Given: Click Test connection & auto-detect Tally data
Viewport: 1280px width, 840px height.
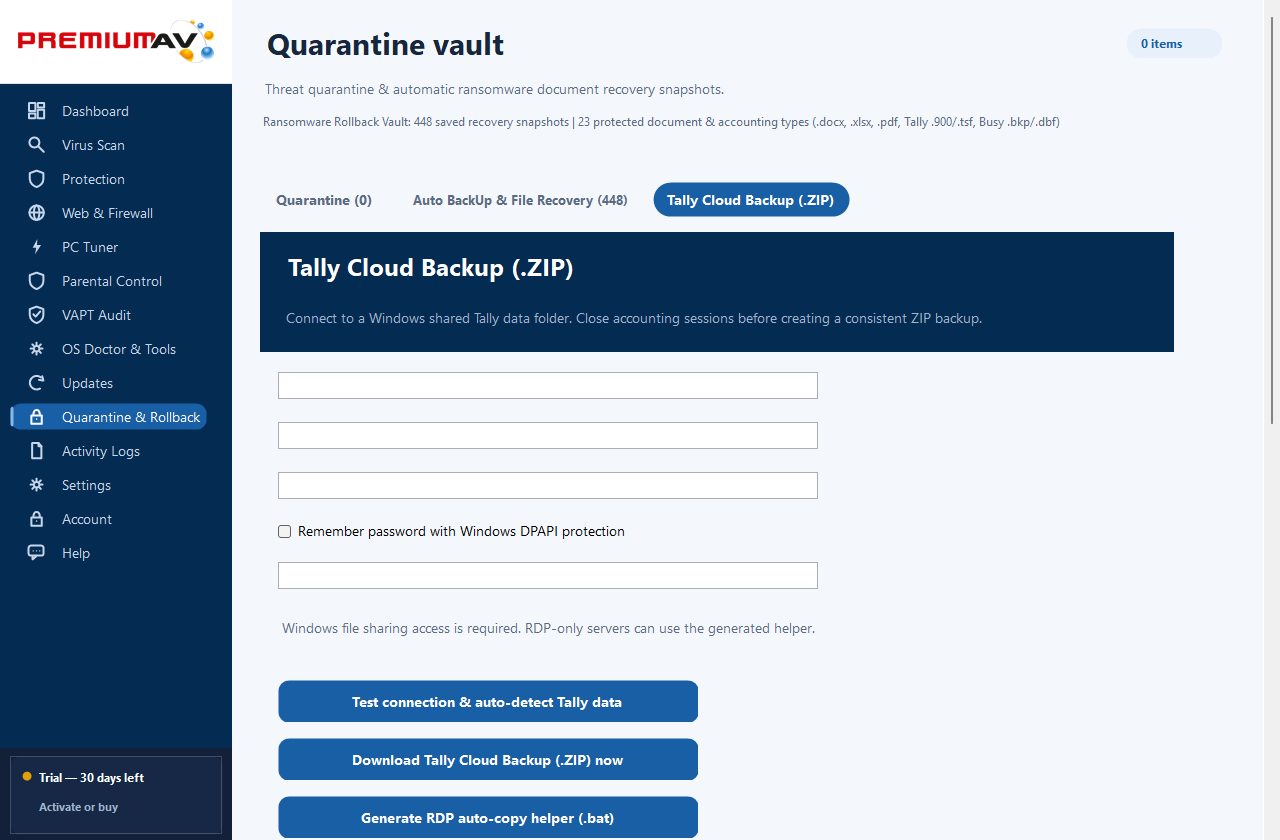Looking at the screenshot, I should (x=488, y=702).
